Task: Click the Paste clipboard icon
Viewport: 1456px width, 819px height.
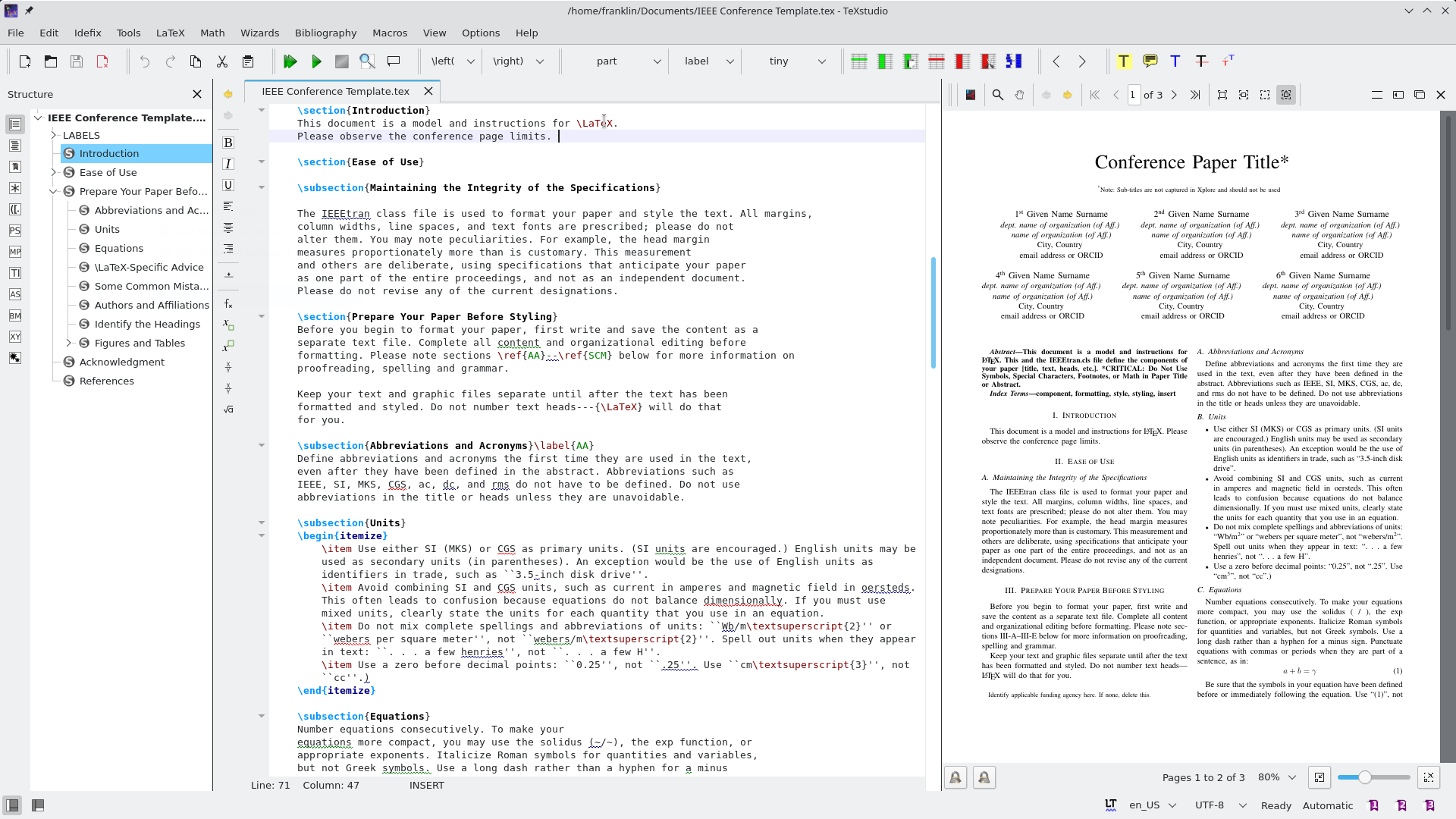Action: [x=248, y=61]
